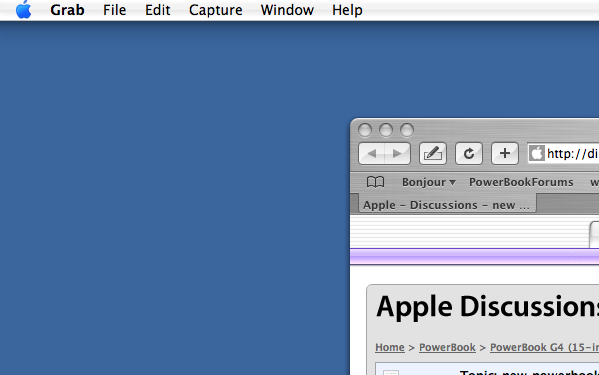Click the Apple Discussions heading
This screenshot has width=599, height=375.
pos(487,306)
